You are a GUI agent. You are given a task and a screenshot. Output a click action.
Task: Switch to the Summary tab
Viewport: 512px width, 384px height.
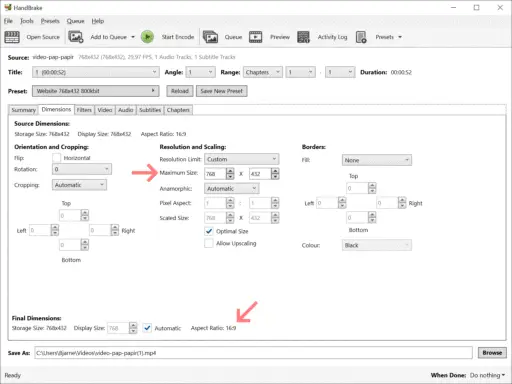(x=23, y=110)
